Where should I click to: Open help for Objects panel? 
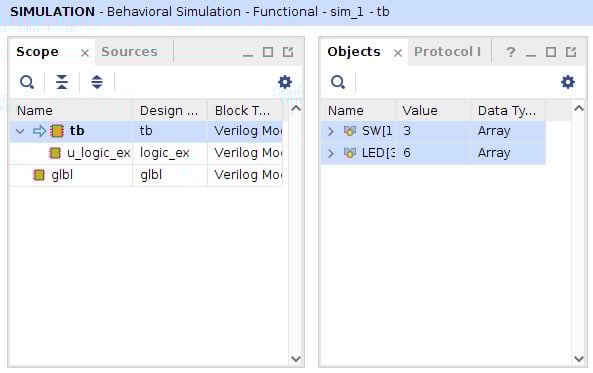511,52
